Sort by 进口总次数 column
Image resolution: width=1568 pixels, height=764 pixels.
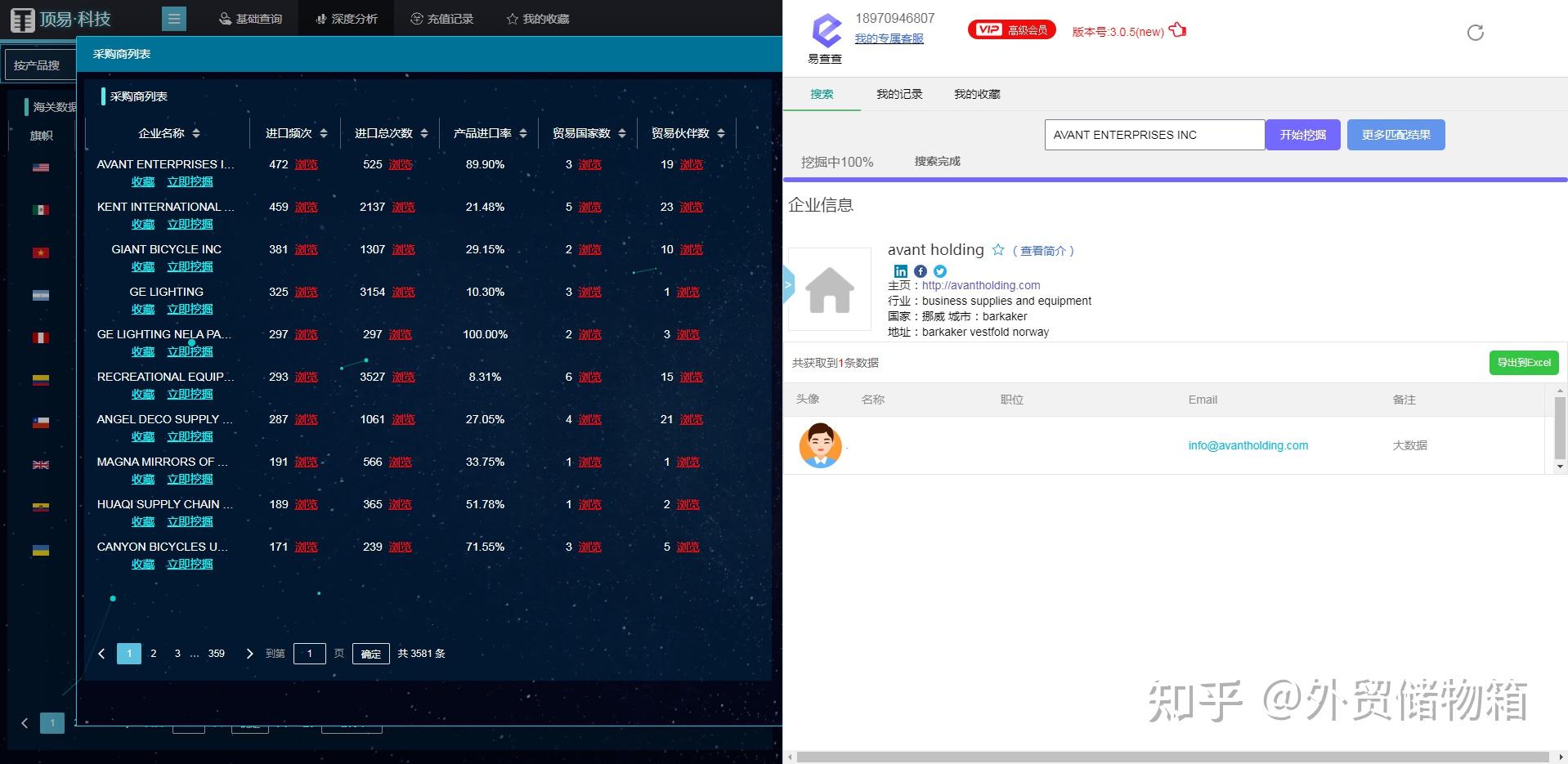424,133
